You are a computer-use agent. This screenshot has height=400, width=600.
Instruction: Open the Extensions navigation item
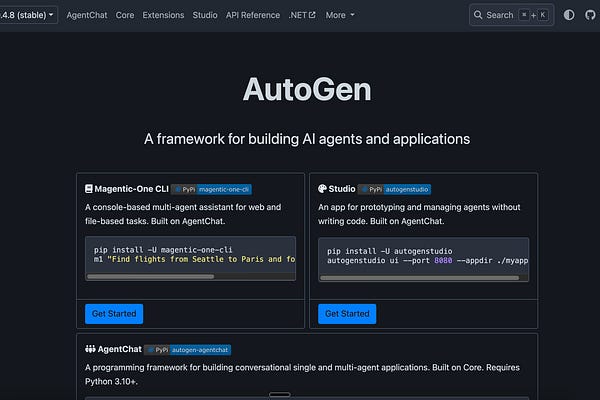tap(163, 15)
